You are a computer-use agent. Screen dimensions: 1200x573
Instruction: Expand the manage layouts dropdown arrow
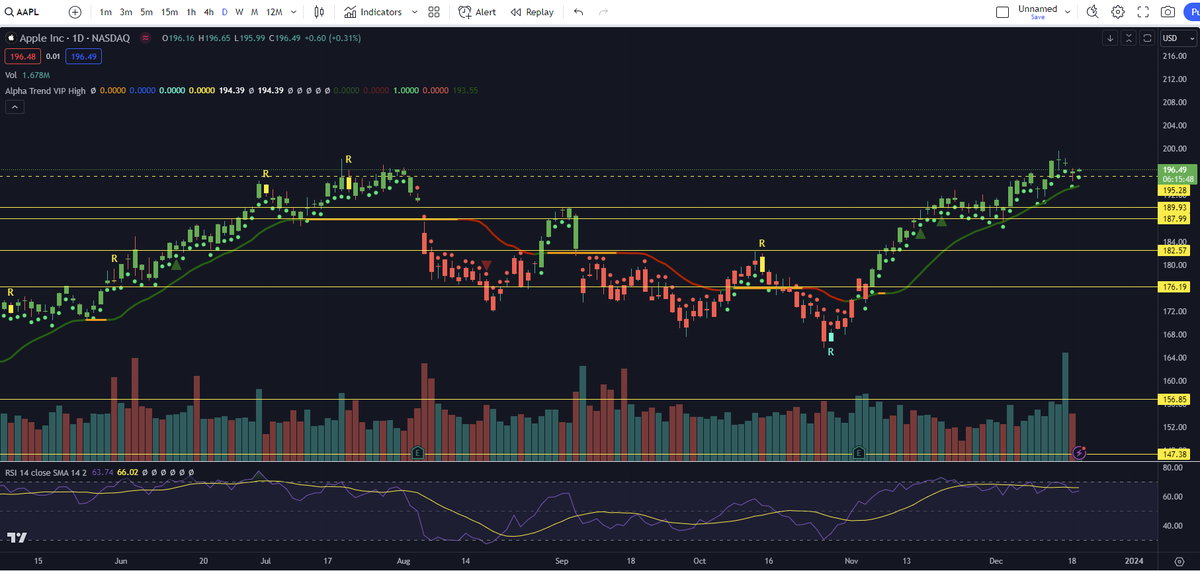point(1068,12)
